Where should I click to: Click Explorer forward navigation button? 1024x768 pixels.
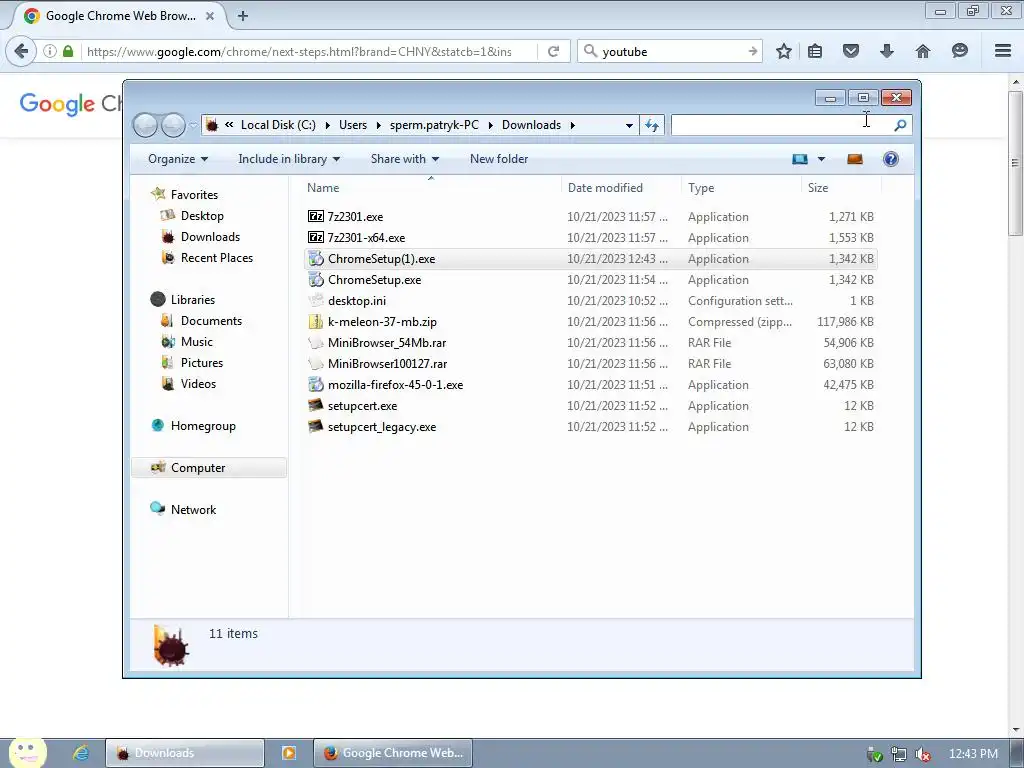pos(173,125)
